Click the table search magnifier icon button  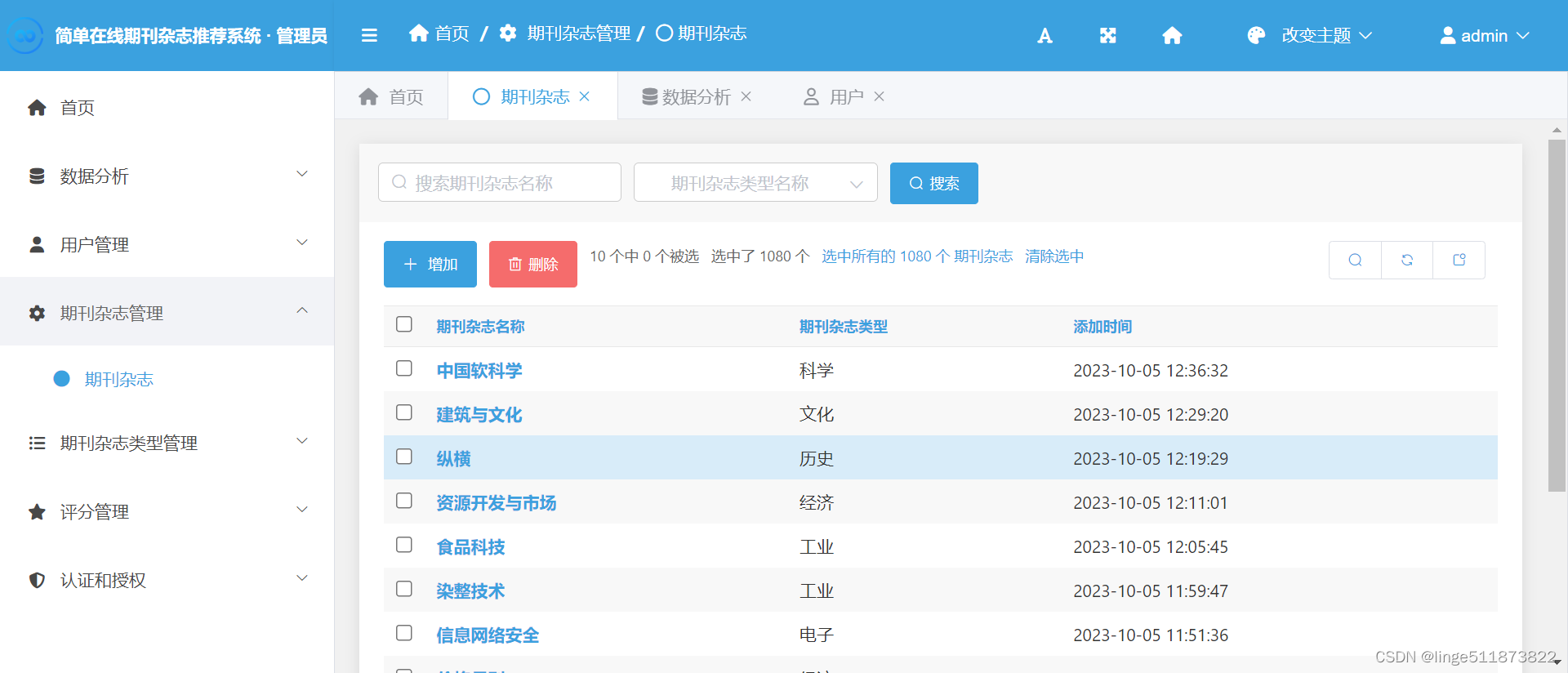point(1355,260)
